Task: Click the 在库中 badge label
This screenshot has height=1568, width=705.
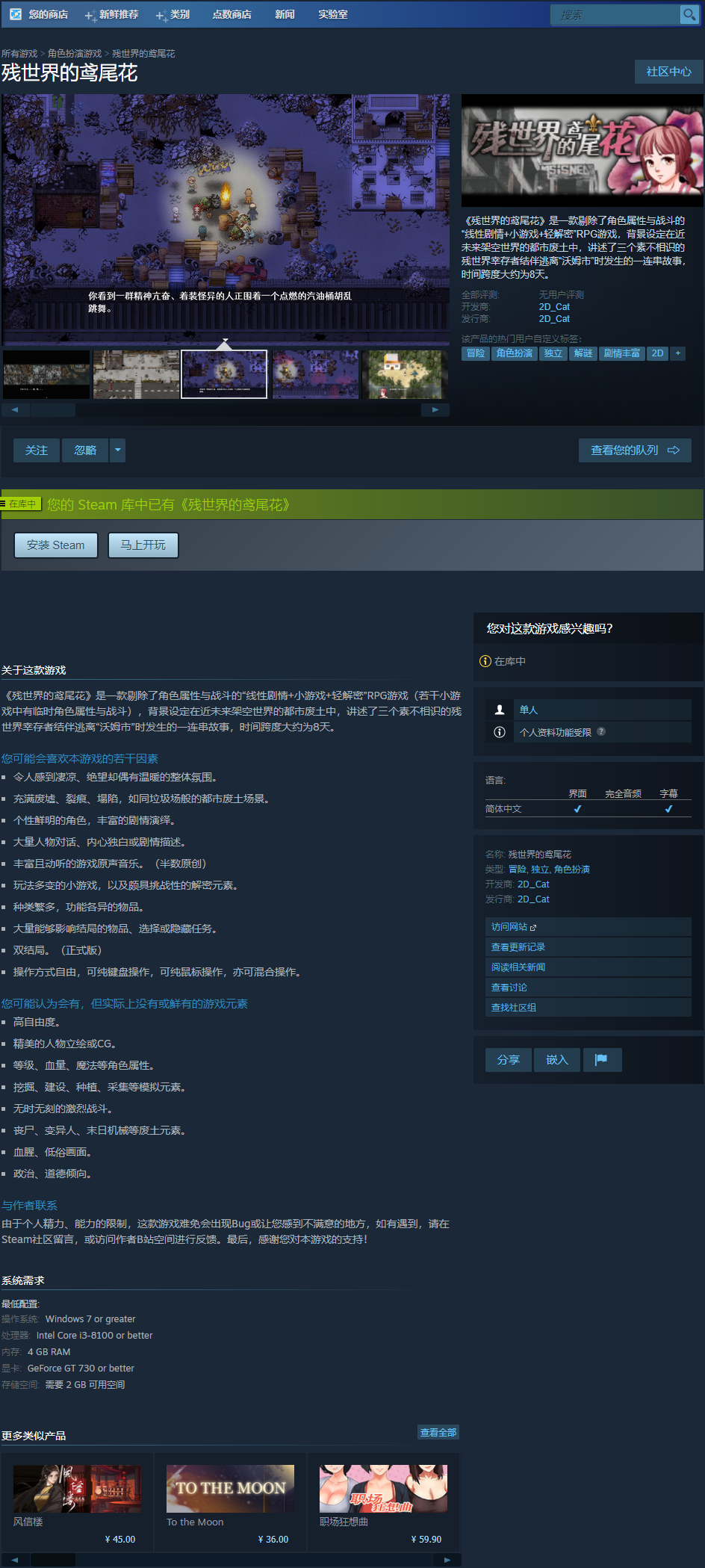Action: click(x=22, y=504)
